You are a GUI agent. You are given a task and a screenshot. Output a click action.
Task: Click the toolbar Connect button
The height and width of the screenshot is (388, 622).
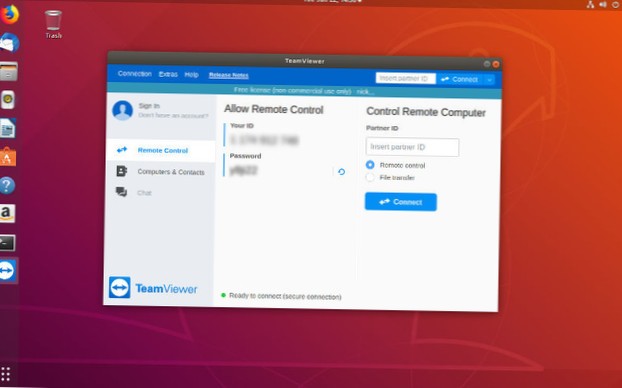click(460, 79)
